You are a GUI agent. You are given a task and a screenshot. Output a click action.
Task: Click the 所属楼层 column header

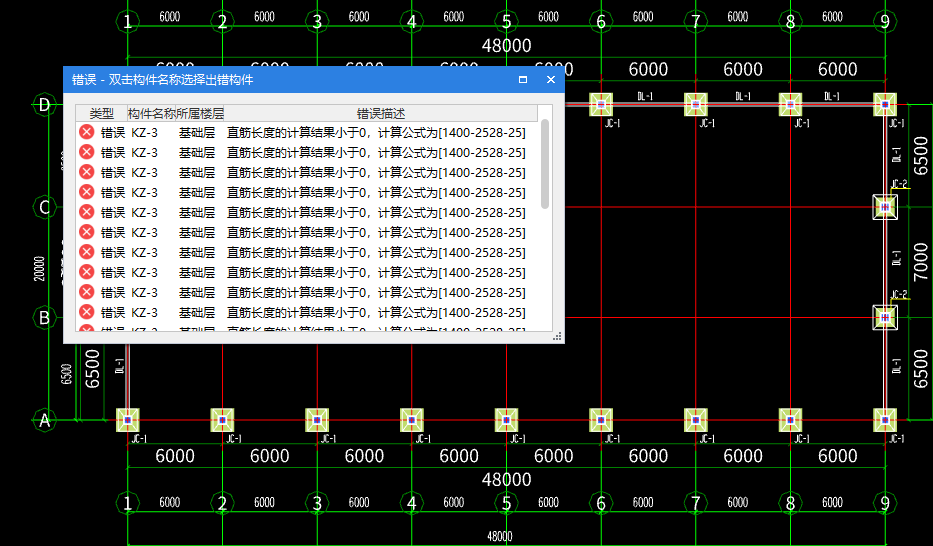199,113
